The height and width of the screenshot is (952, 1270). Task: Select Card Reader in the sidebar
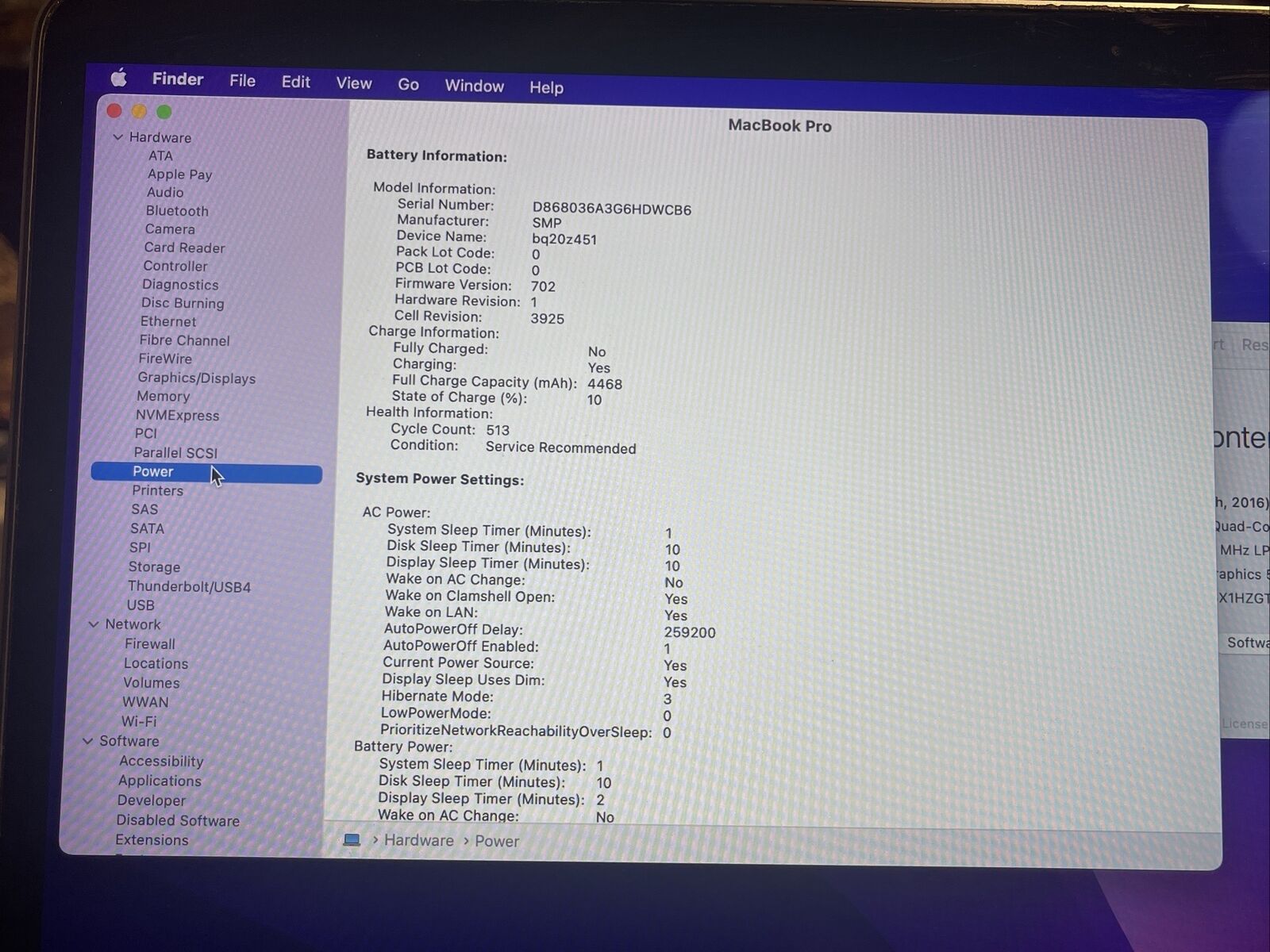tap(184, 248)
